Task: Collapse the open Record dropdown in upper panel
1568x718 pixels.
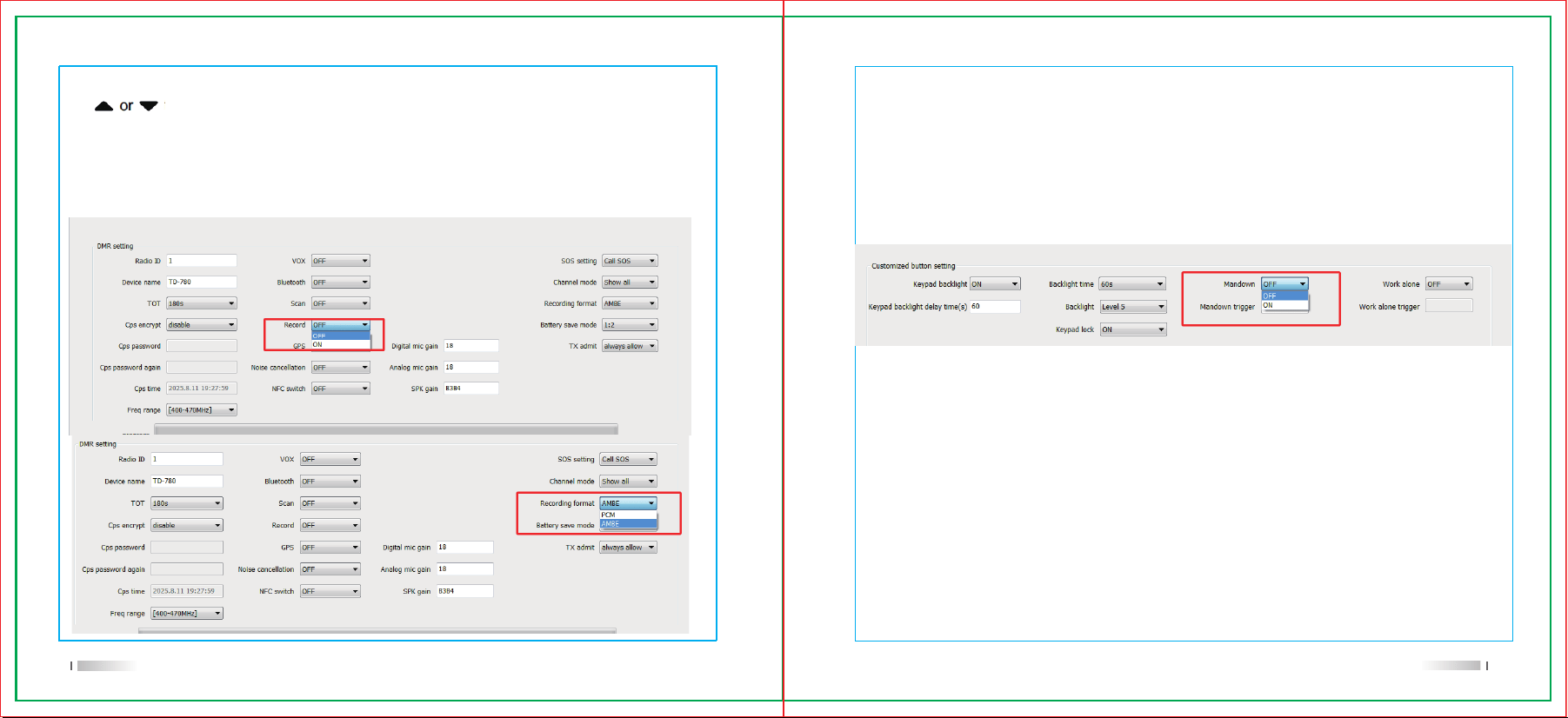Action: click(x=341, y=325)
